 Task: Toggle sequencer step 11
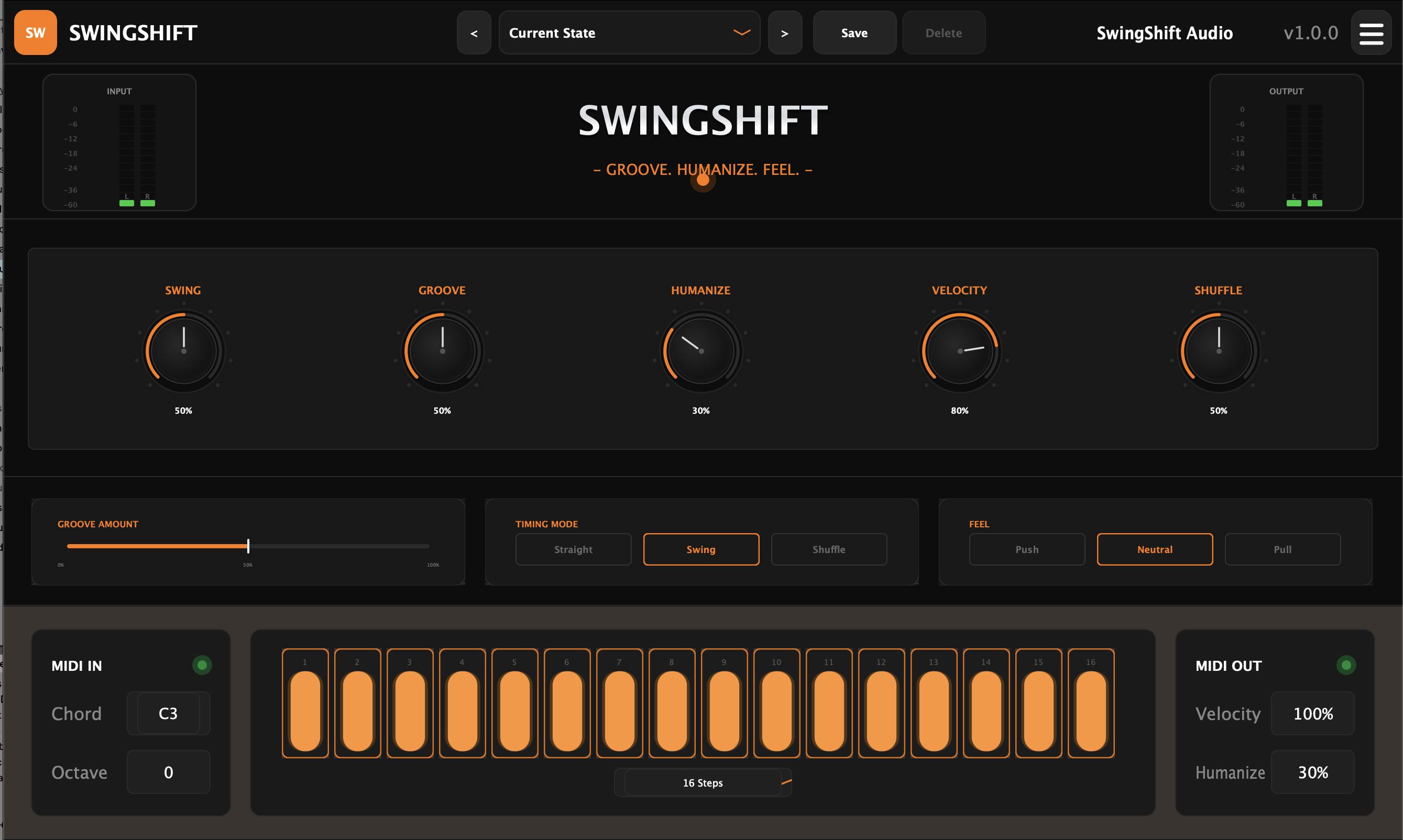click(829, 703)
